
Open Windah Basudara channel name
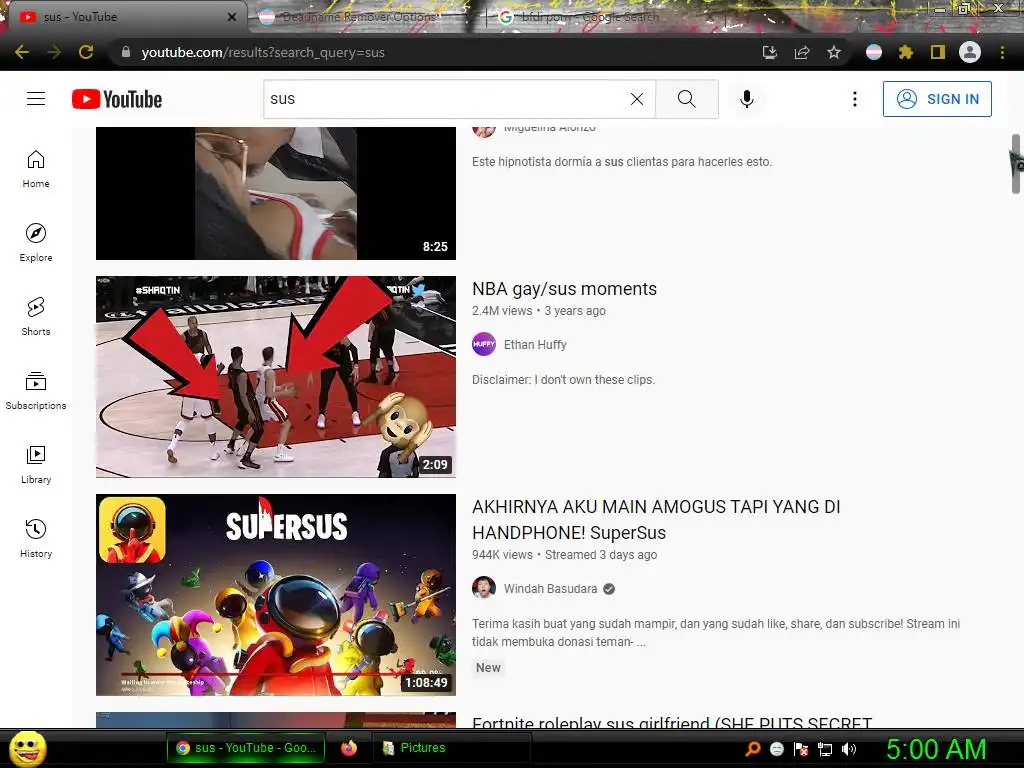pyautogui.click(x=550, y=589)
